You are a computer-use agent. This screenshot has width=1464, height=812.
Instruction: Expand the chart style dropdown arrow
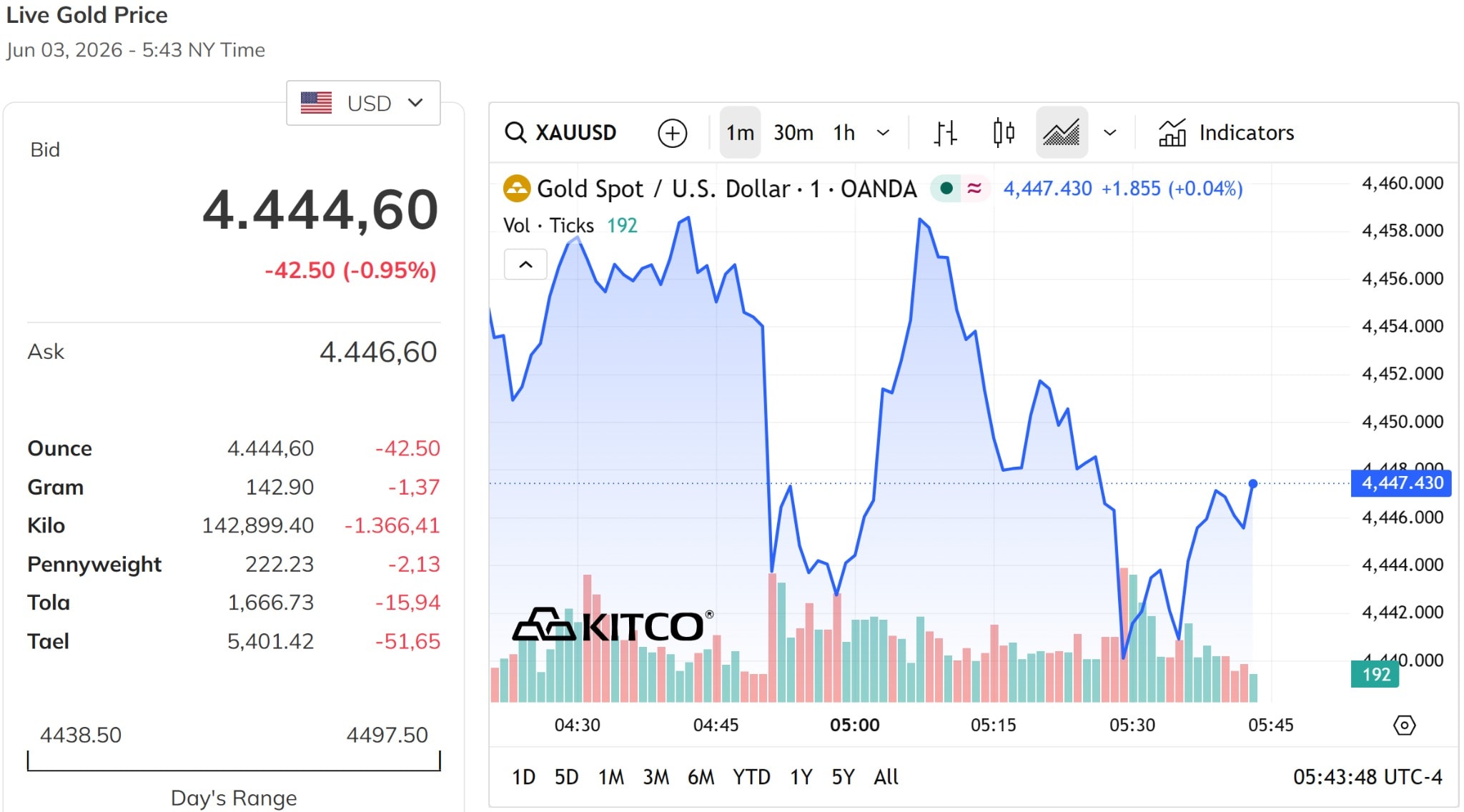(x=1110, y=133)
